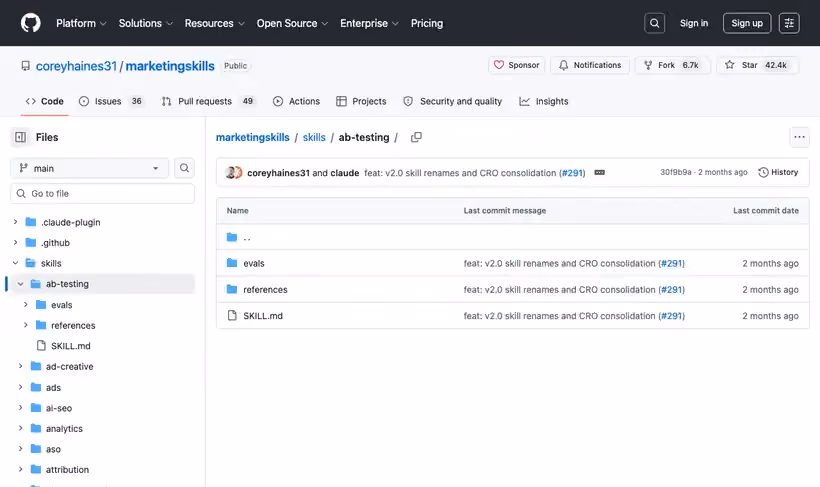Click the star icon on Star button
Screen dimensions: 820x487
730,65
